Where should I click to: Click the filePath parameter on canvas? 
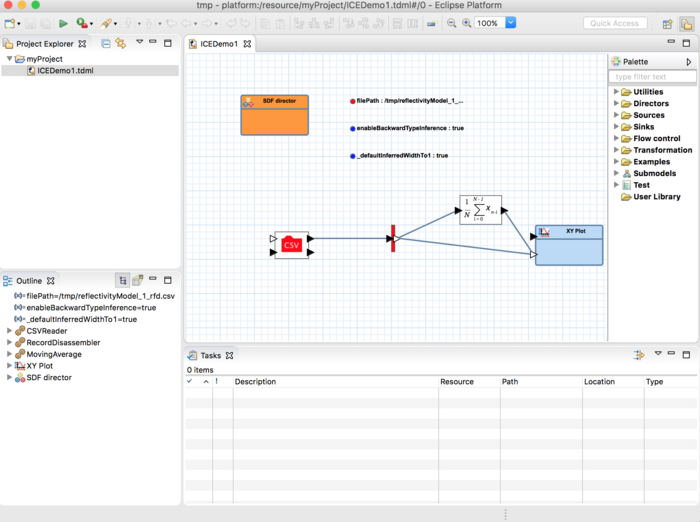pyautogui.click(x=407, y=101)
